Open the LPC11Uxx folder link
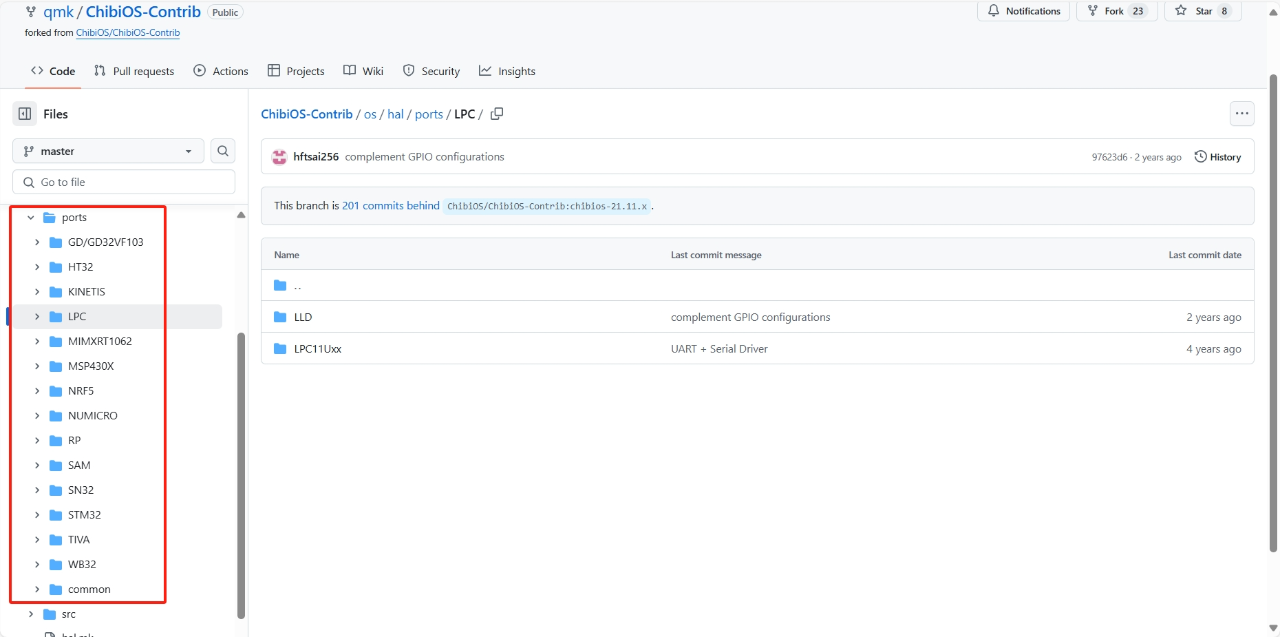 click(317, 349)
